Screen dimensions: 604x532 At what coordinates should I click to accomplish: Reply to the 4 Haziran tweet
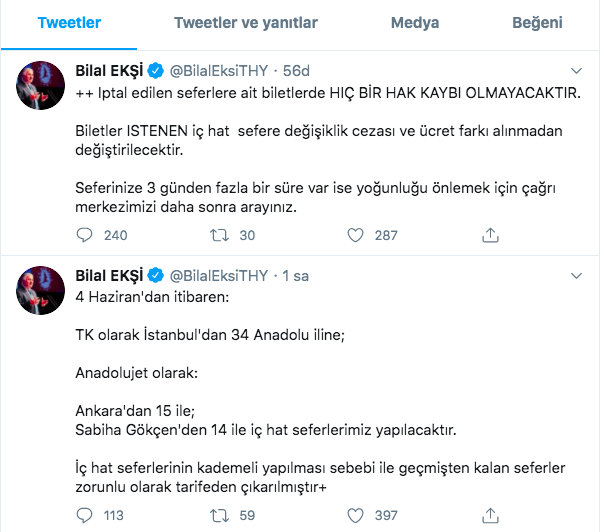pyautogui.click(x=84, y=515)
